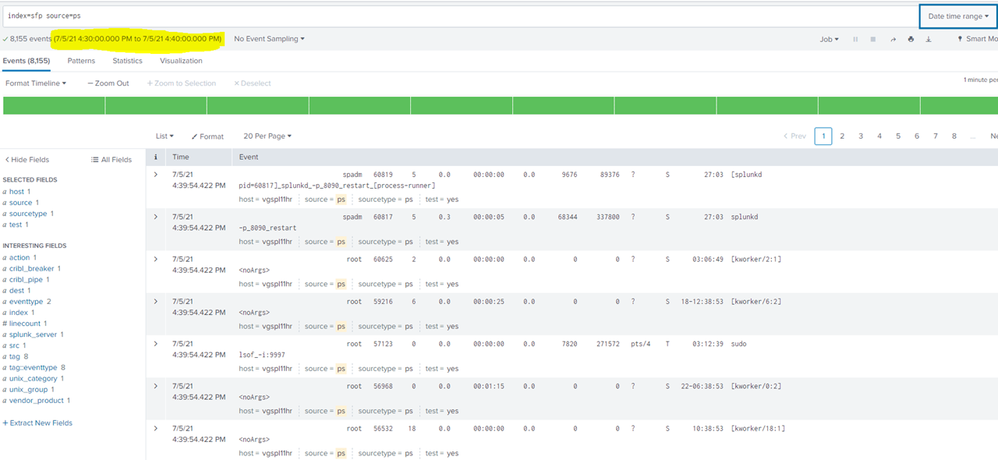Select the first green timeline bar
The height and width of the screenshot is (460, 998).
click(x=54, y=106)
